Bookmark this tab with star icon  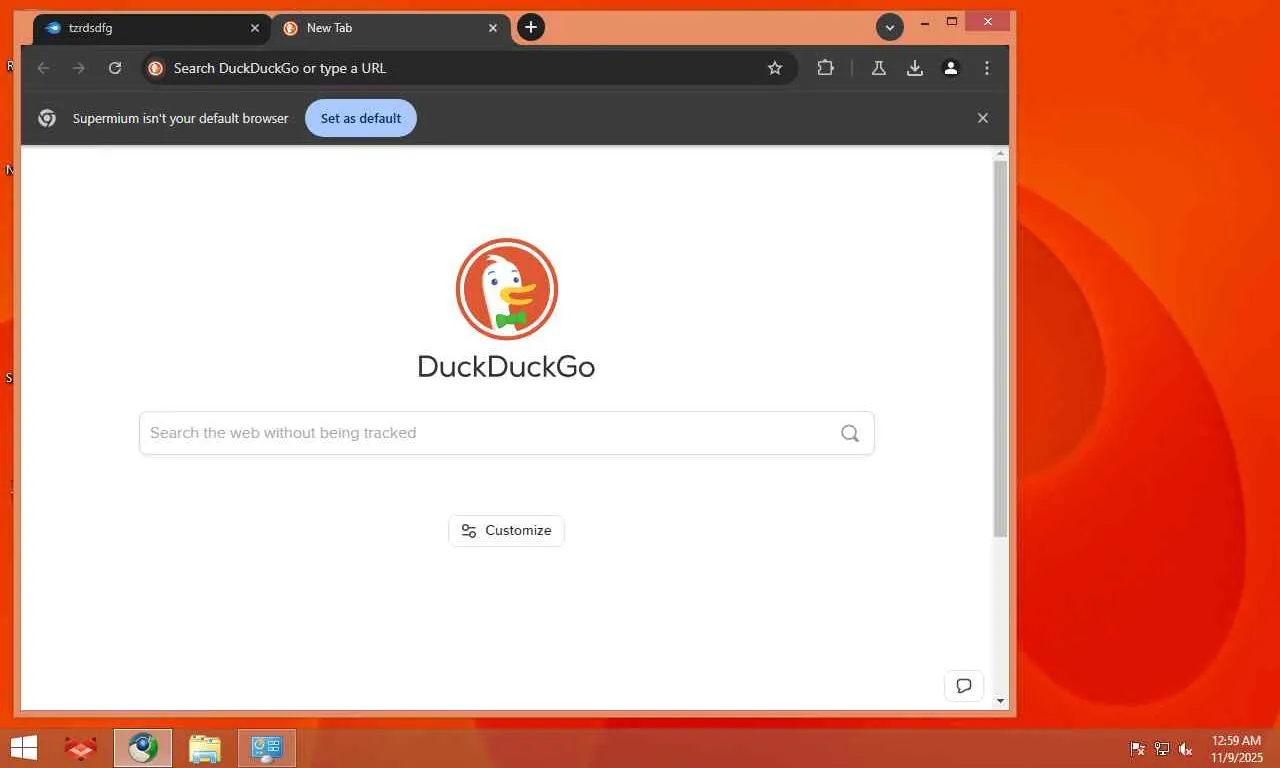point(775,68)
